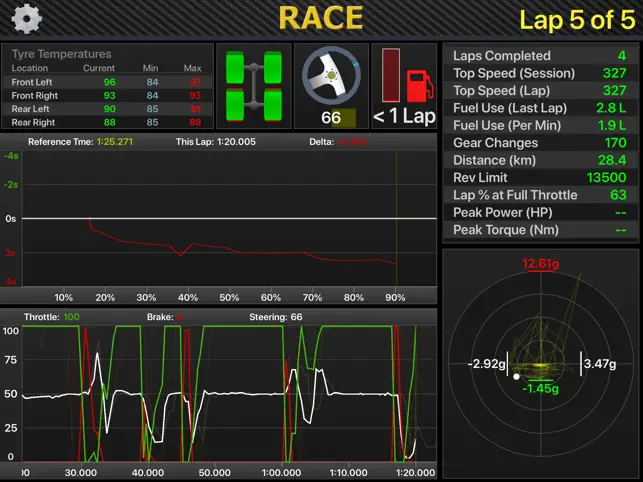Select the Front Right tyre row
The height and width of the screenshot is (482, 643).
[107, 96]
